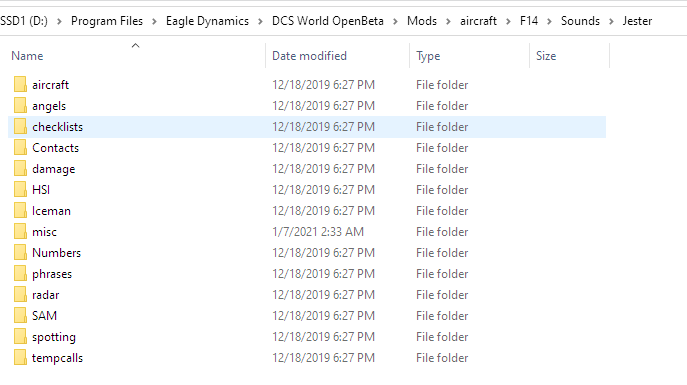Select the radar folder icon
This screenshot has width=687, height=385.
(x=20, y=295)
